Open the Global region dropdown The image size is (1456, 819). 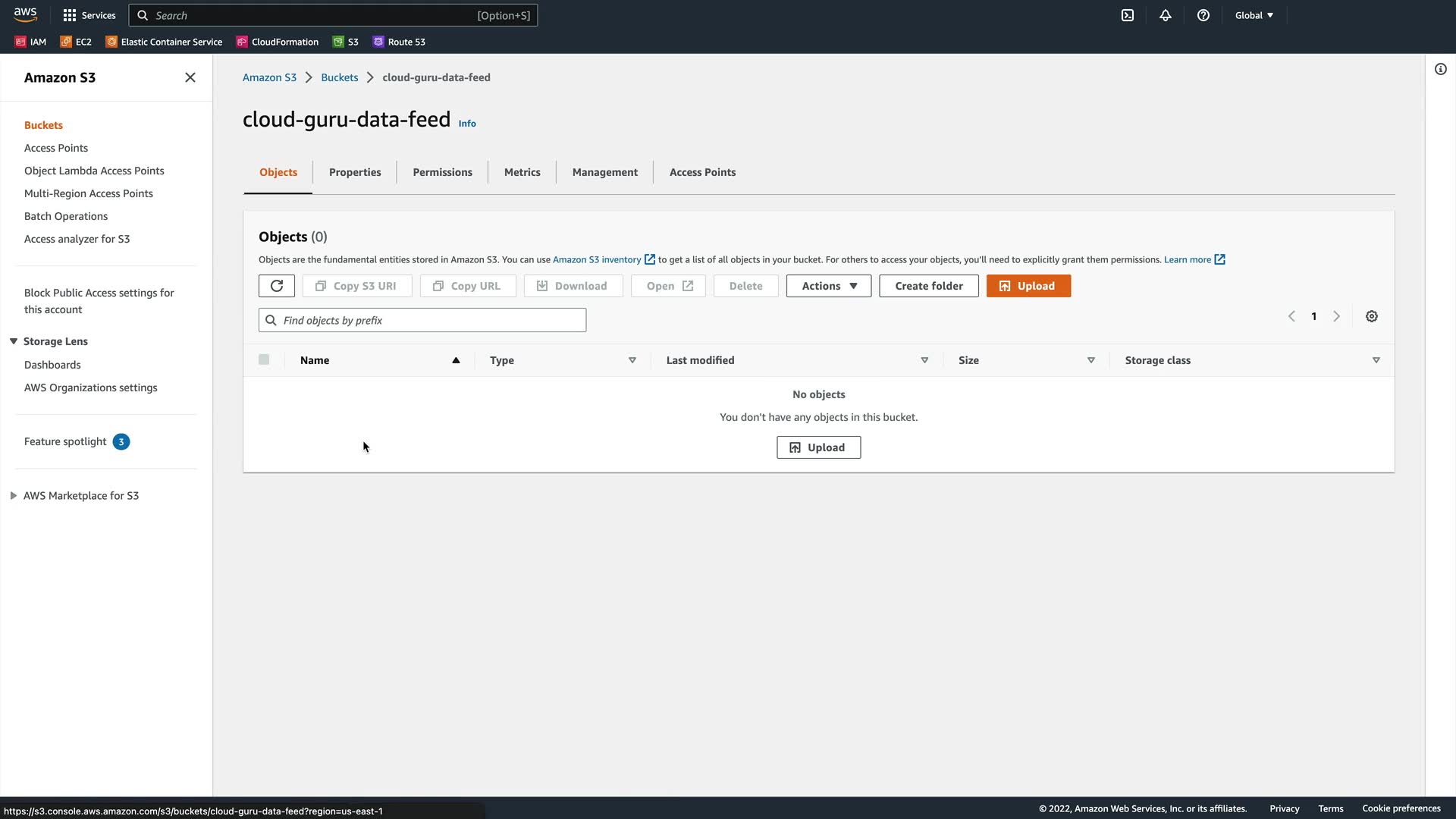pyautogui.click(x=1254, y=15)
